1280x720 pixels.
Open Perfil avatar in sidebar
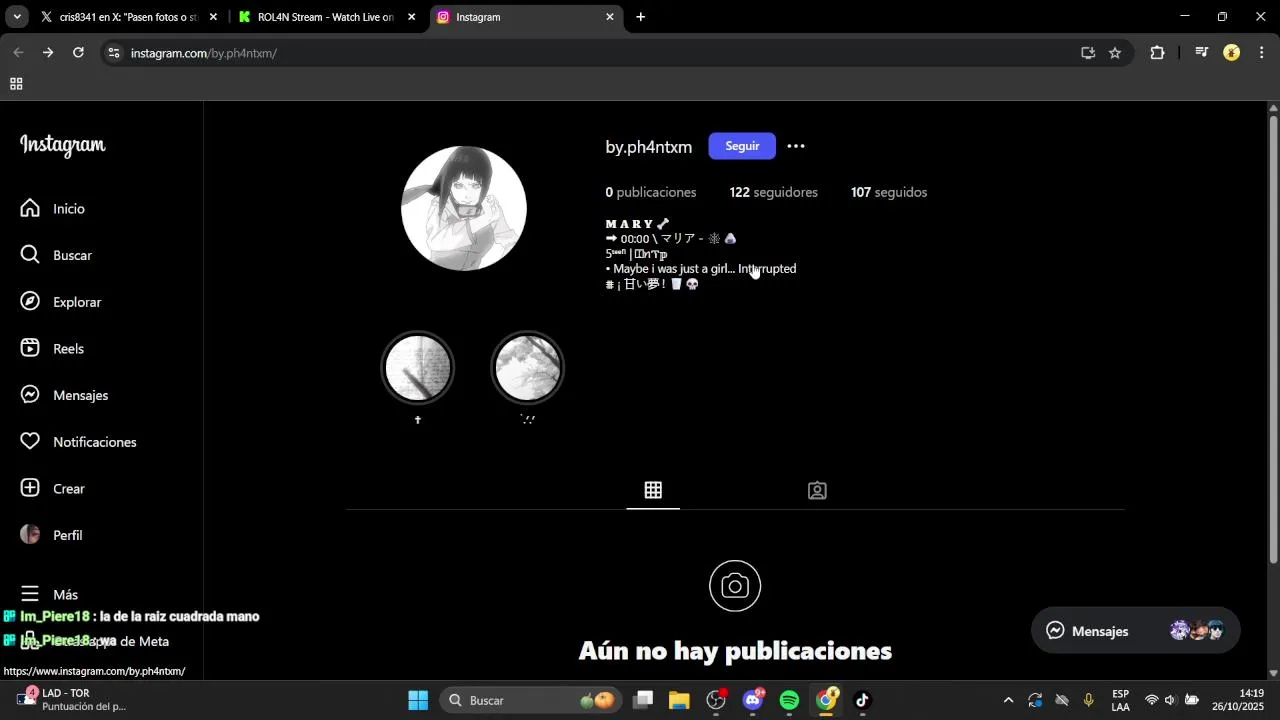[30, 535]
